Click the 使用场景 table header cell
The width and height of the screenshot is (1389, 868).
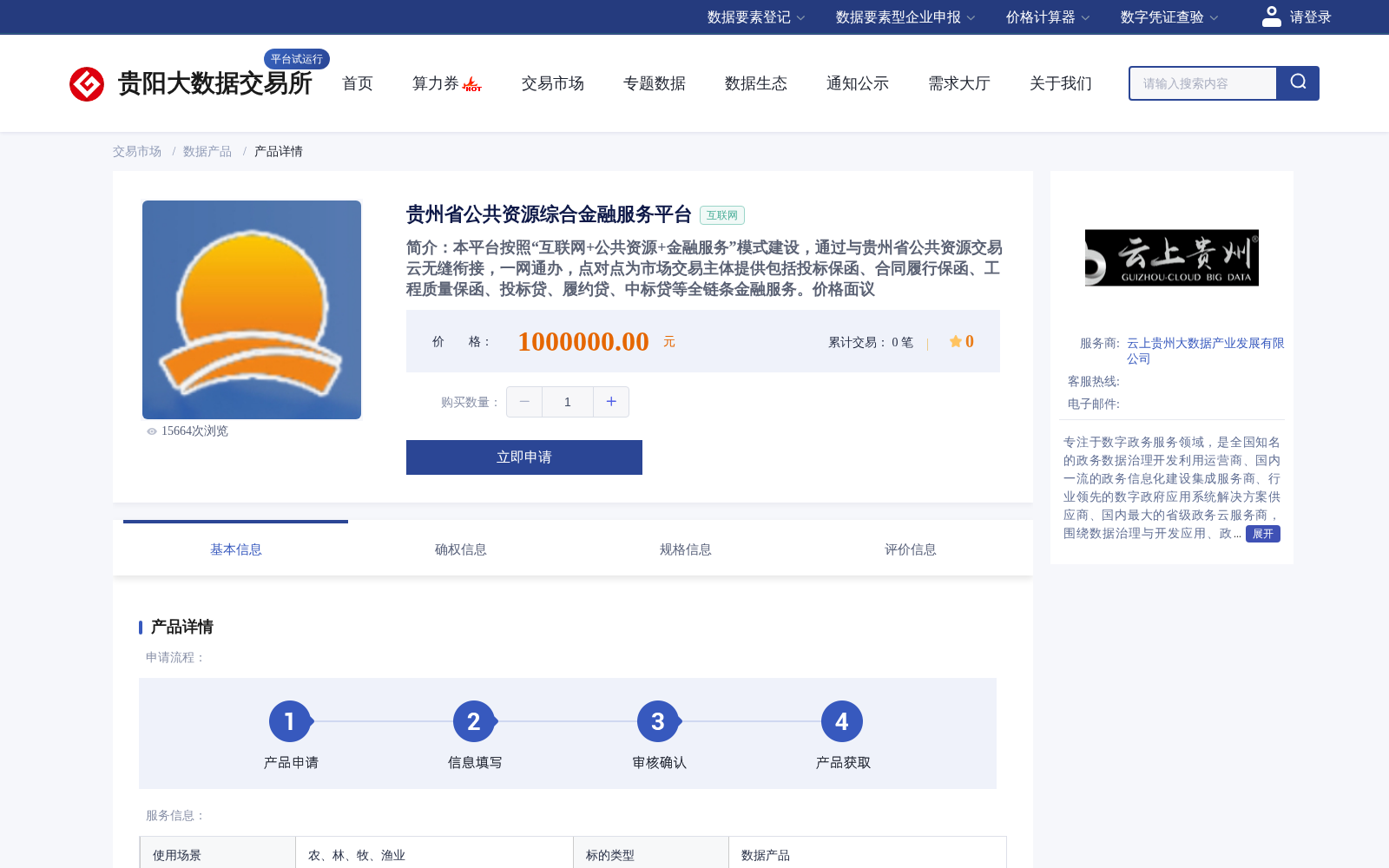click(x=218, y=855)
